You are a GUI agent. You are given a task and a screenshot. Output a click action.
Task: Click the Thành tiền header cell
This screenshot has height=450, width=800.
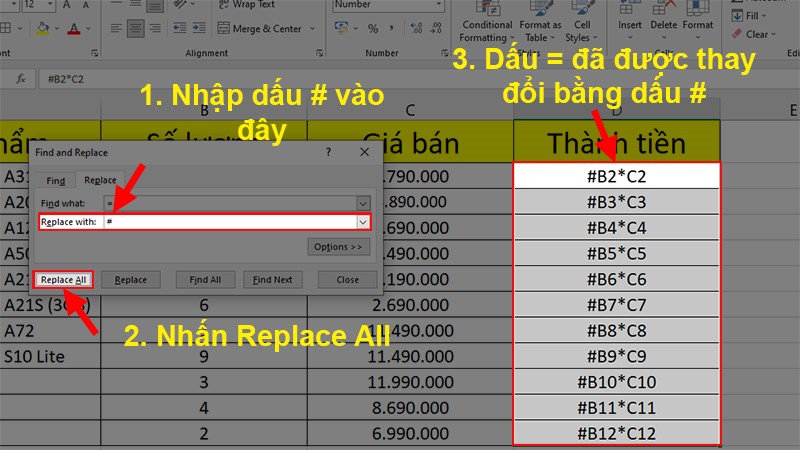click(x=616, y=142)
